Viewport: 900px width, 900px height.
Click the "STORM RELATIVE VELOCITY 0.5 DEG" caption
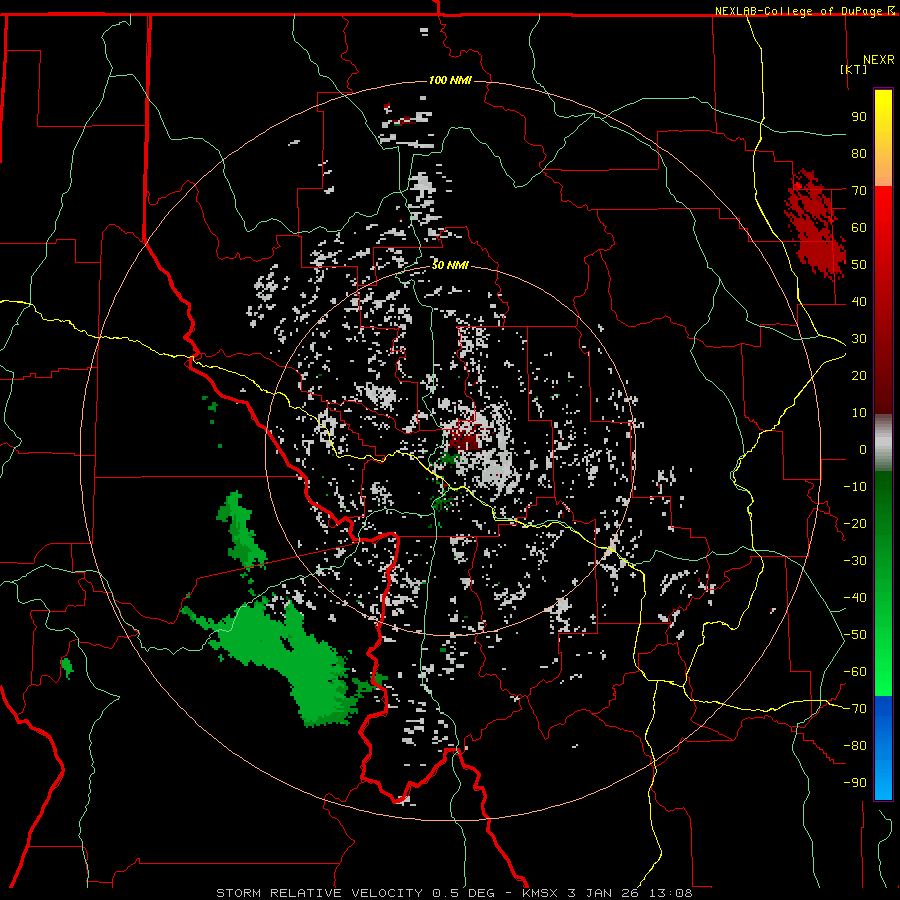click(x=355, y=893)
